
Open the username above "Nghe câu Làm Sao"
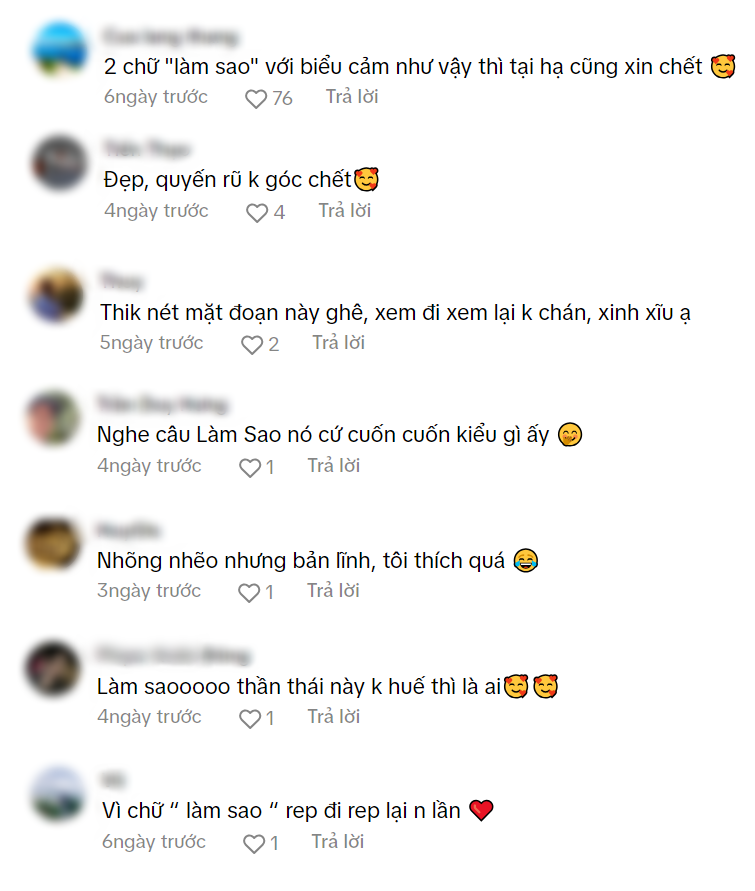[x=162, y=405]
